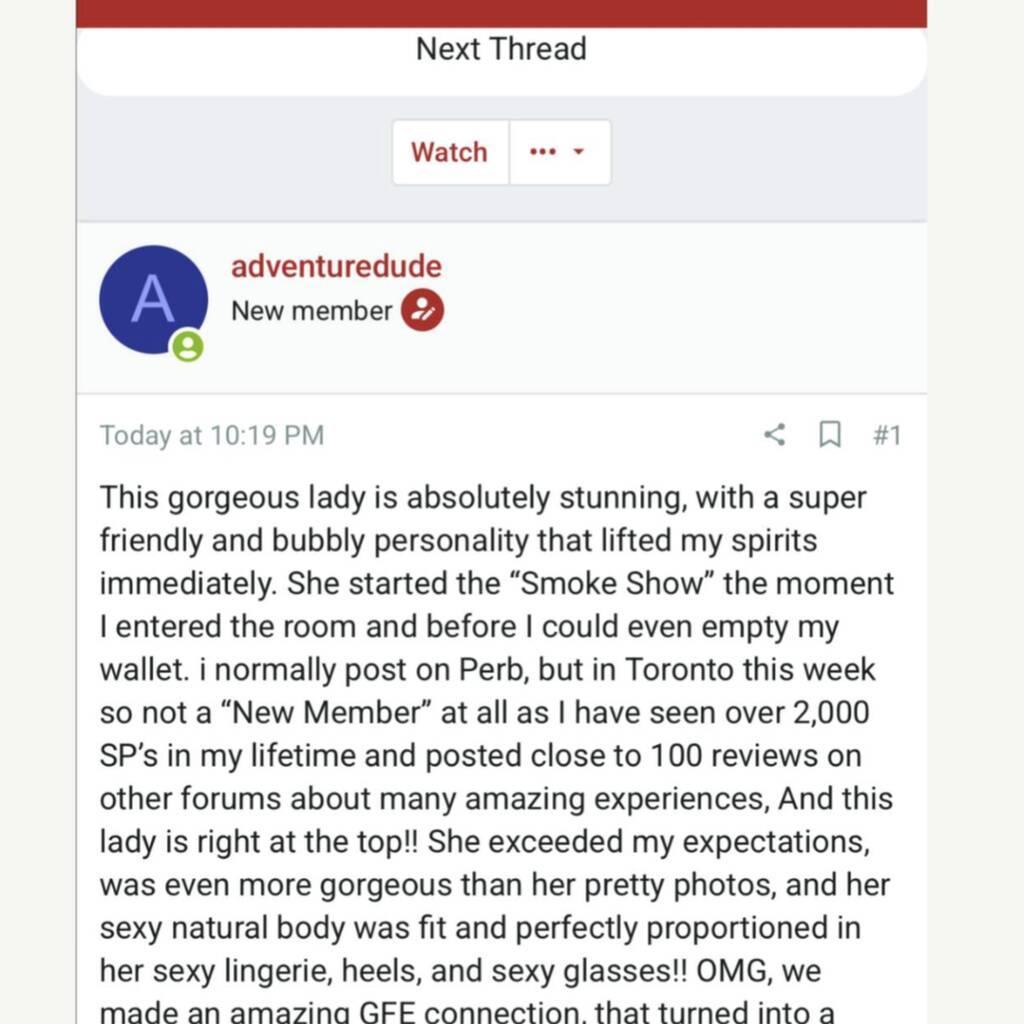
Task: Click the green online status indicator
Action: pyautogui.click(x=187, y=347)
